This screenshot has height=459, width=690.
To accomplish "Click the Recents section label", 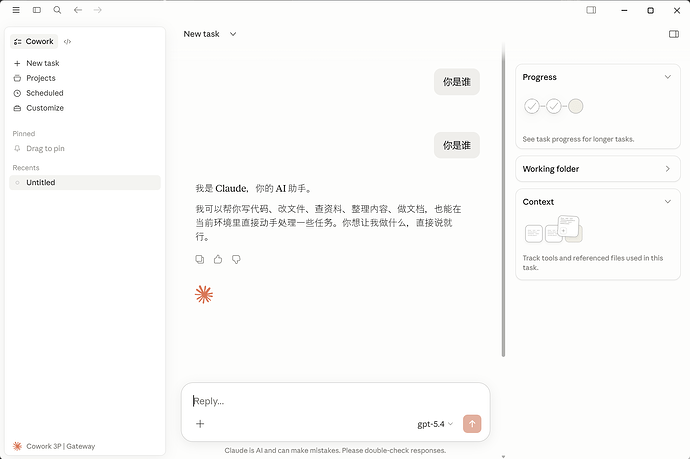I will pyautogui.click(x=26, y=168).
